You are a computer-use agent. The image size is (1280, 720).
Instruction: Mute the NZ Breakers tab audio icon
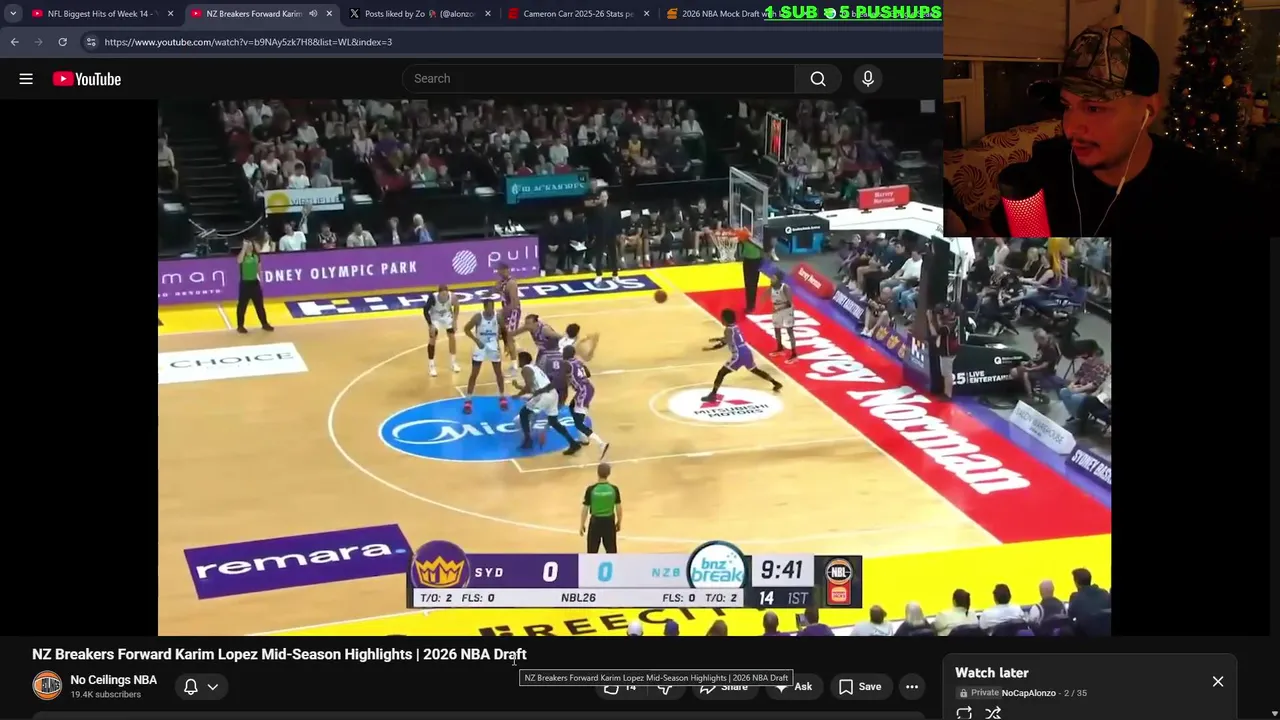tap(313, 14)
